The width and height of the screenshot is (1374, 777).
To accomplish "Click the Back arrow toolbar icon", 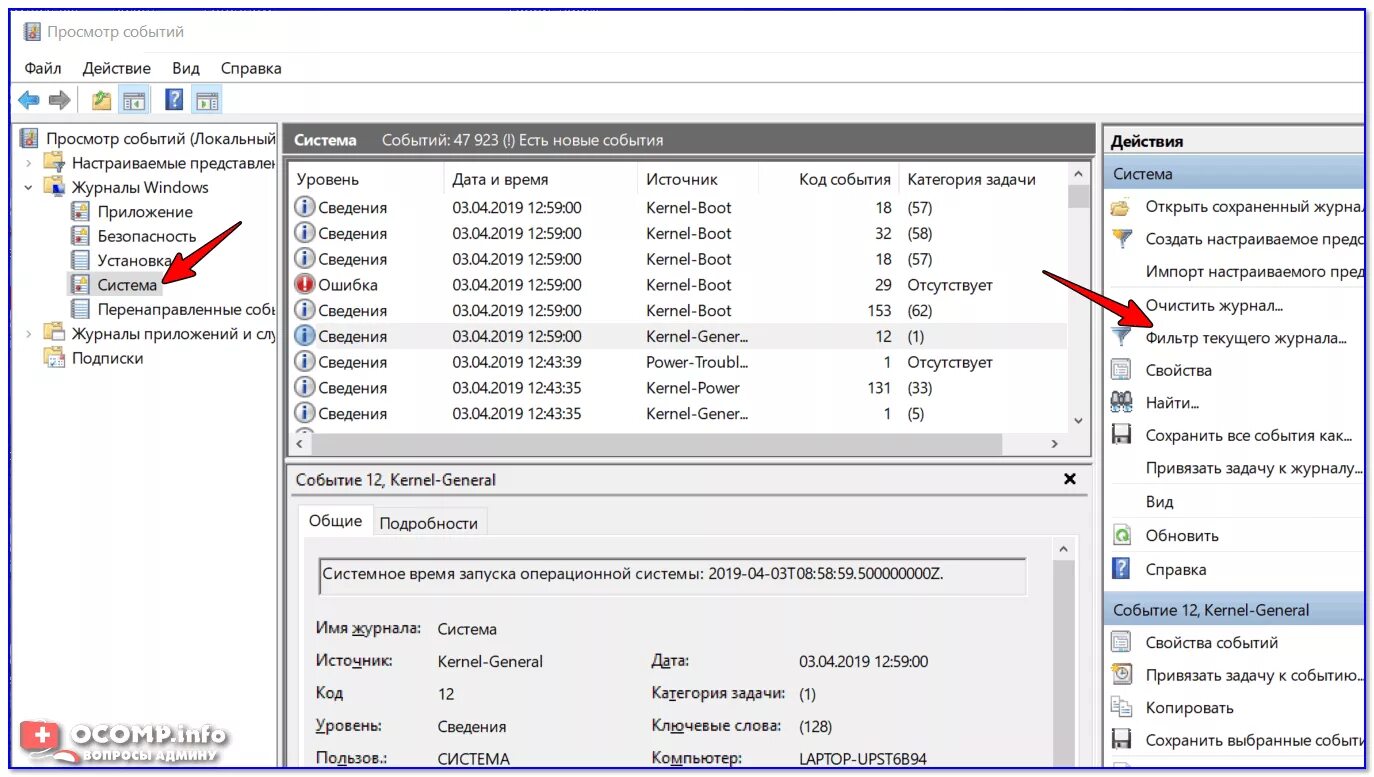I will [29, 100].
